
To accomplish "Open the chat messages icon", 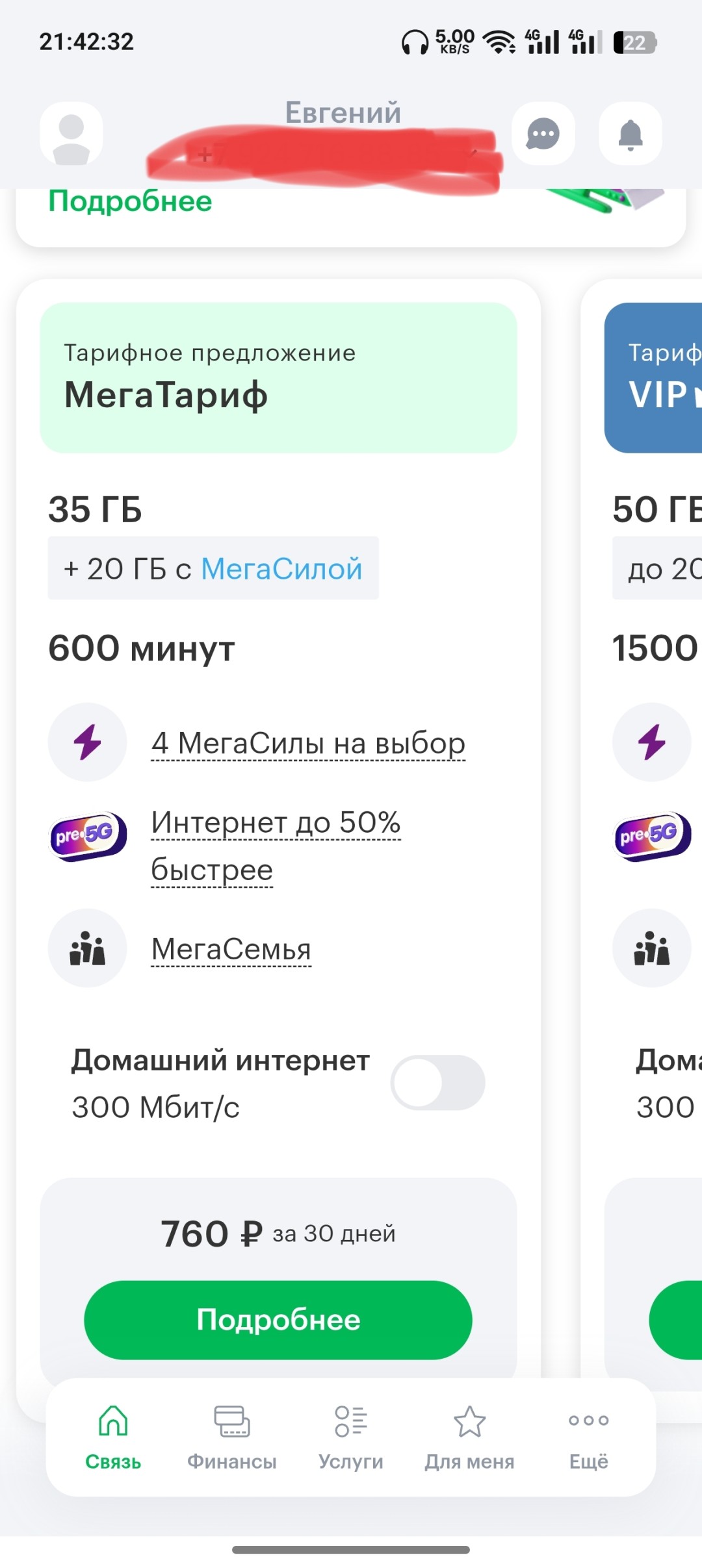I will coord(543,134).
